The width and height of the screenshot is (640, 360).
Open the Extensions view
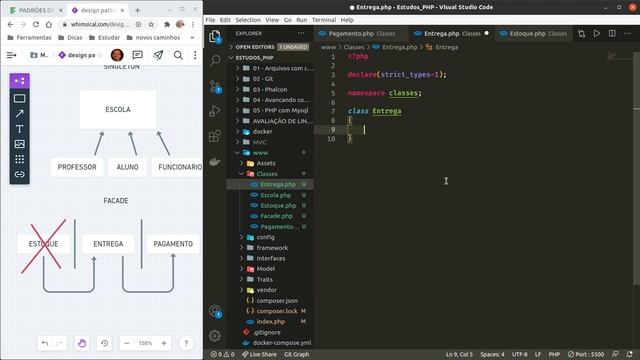(215, 136)
